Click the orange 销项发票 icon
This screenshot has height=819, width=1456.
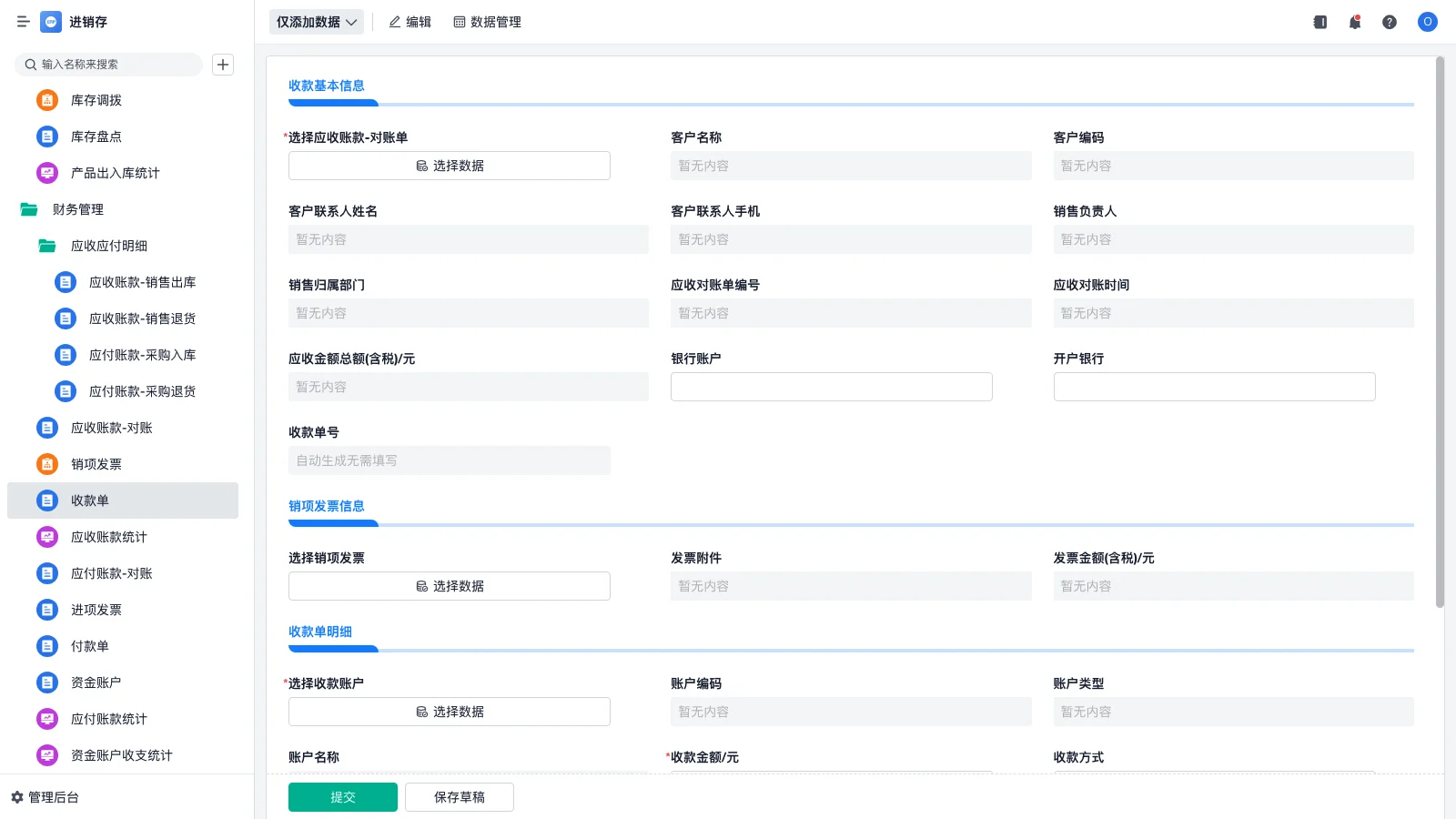pyautogui.click(x=47, y=464)
